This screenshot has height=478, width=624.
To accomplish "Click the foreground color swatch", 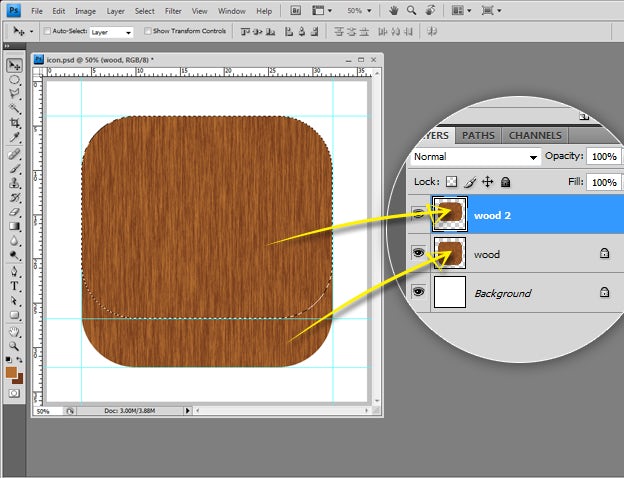I will coord(12,372).
